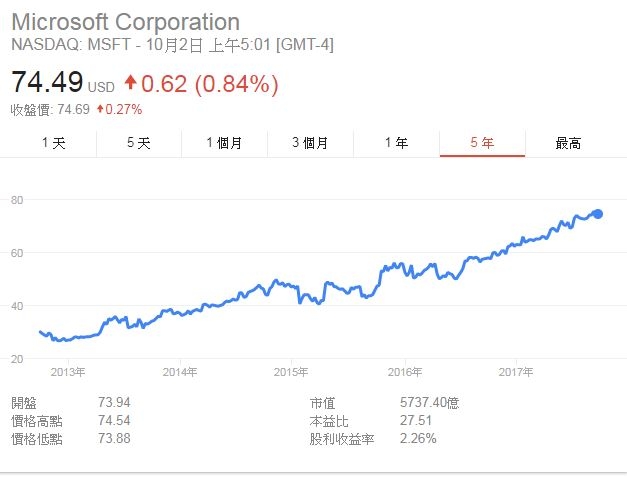The width and height of the screenshot is (627, 477).
Task: Click the Microsoft Corporation title
Action: point(126,22)
